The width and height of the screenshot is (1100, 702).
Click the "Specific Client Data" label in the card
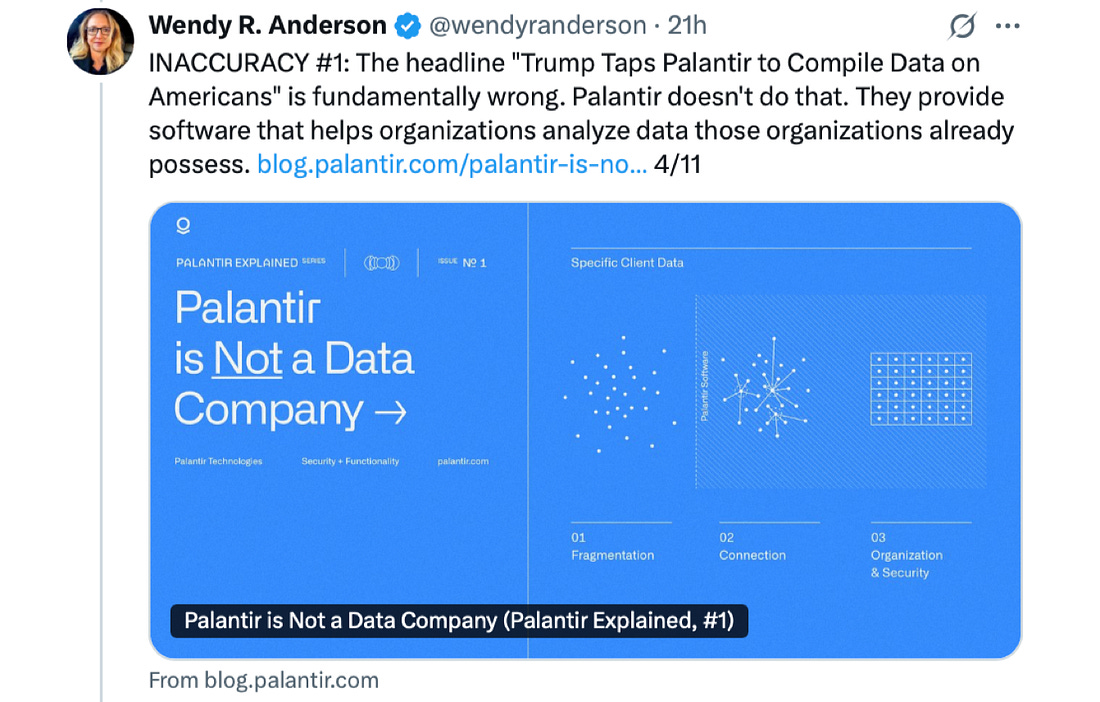(x=627, y=263)
